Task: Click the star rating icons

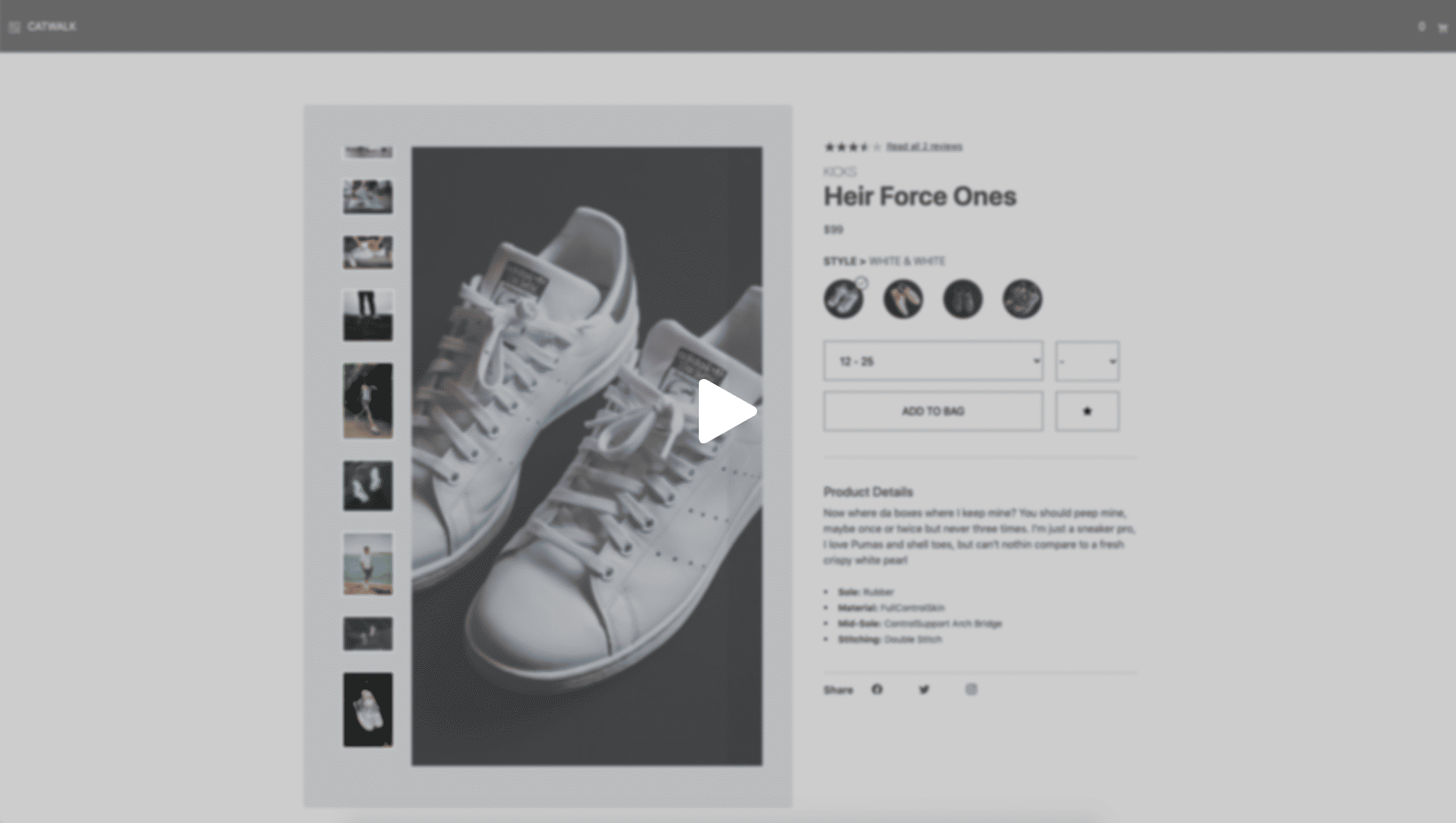Action: 847,147
